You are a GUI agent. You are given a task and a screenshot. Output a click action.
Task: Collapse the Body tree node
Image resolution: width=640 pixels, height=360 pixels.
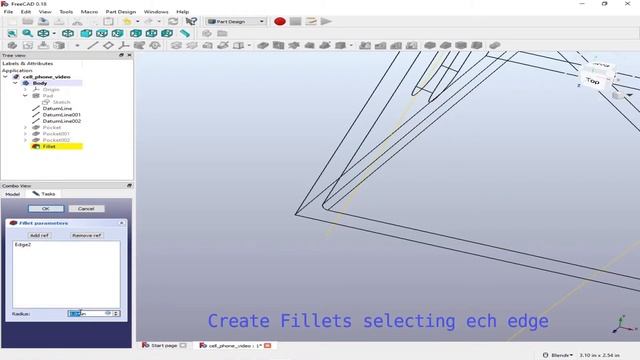pyautogui.click(x=15, y=83)
